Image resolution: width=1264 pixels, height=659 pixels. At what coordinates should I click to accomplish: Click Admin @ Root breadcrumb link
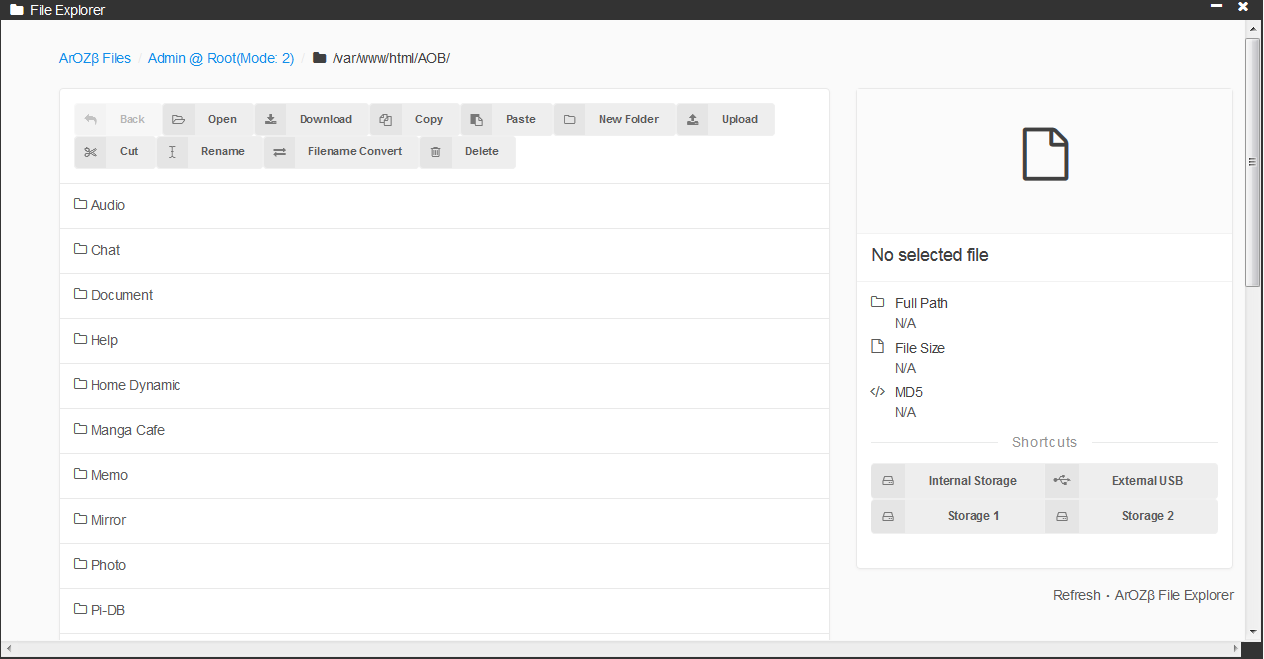click(x=221, y=58)
